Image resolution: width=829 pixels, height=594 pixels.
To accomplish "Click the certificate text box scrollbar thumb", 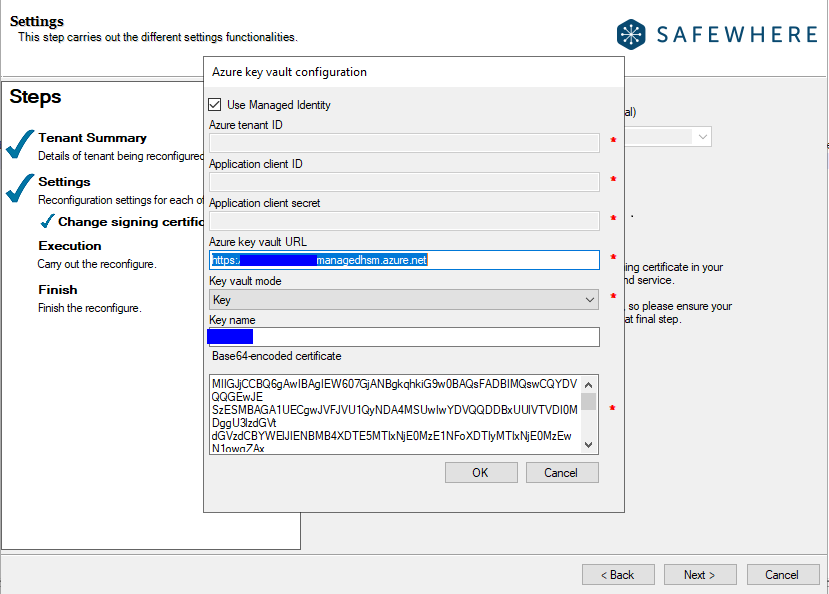I will pos(589,401).
